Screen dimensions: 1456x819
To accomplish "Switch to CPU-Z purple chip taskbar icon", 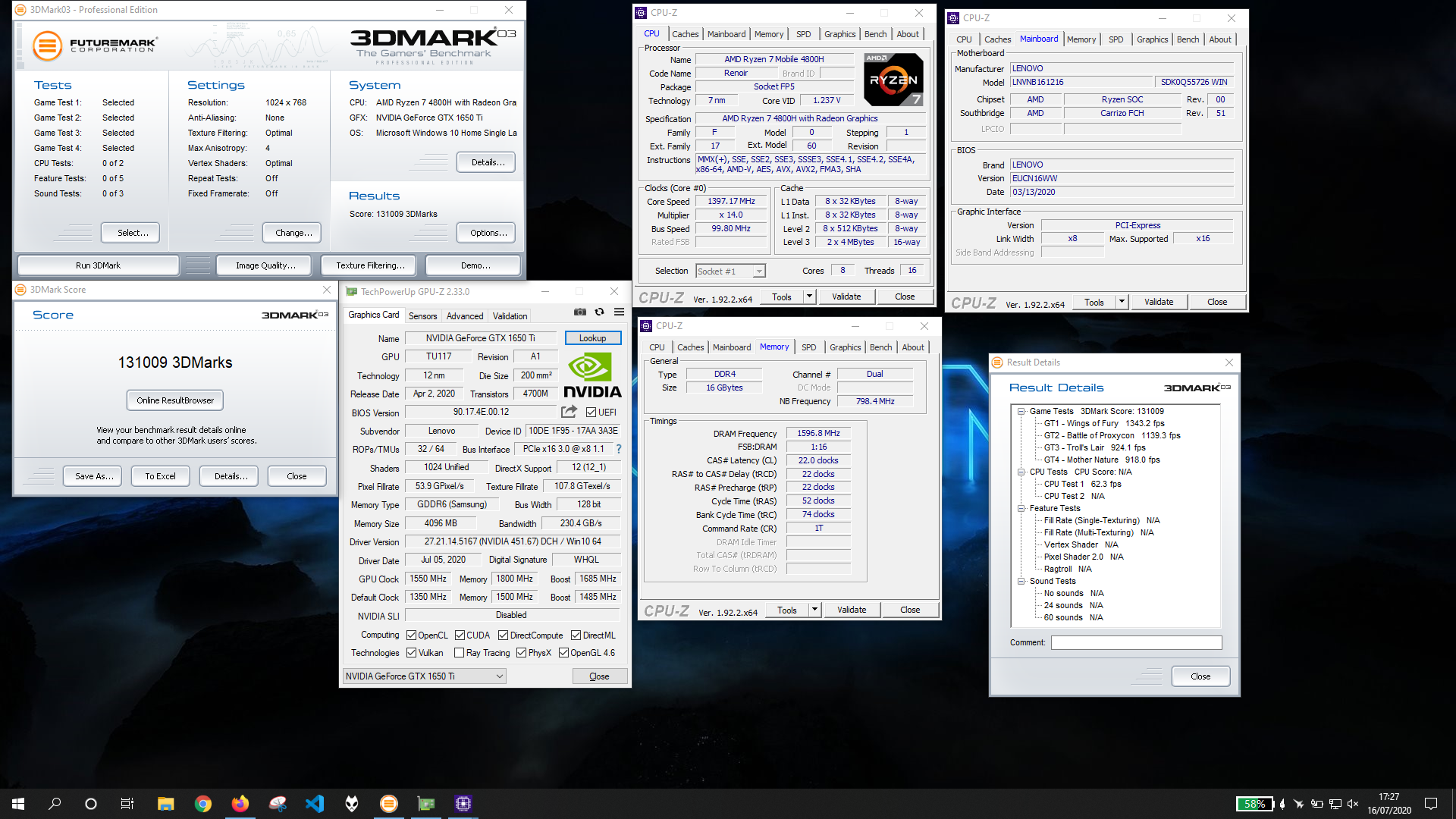I will coord(463,804).
